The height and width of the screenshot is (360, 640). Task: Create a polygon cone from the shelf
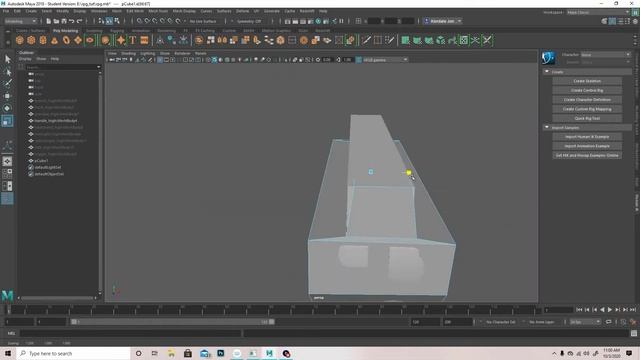54,40
